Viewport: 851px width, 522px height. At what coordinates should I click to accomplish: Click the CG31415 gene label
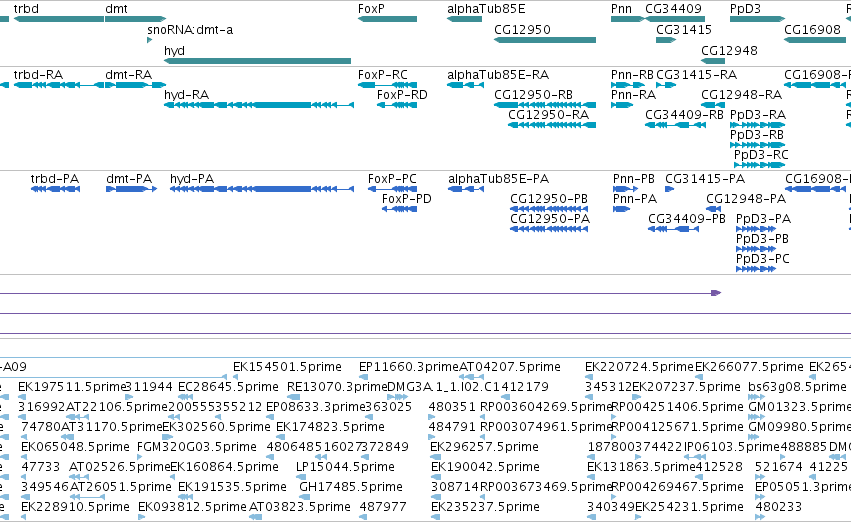click(684, 30)
